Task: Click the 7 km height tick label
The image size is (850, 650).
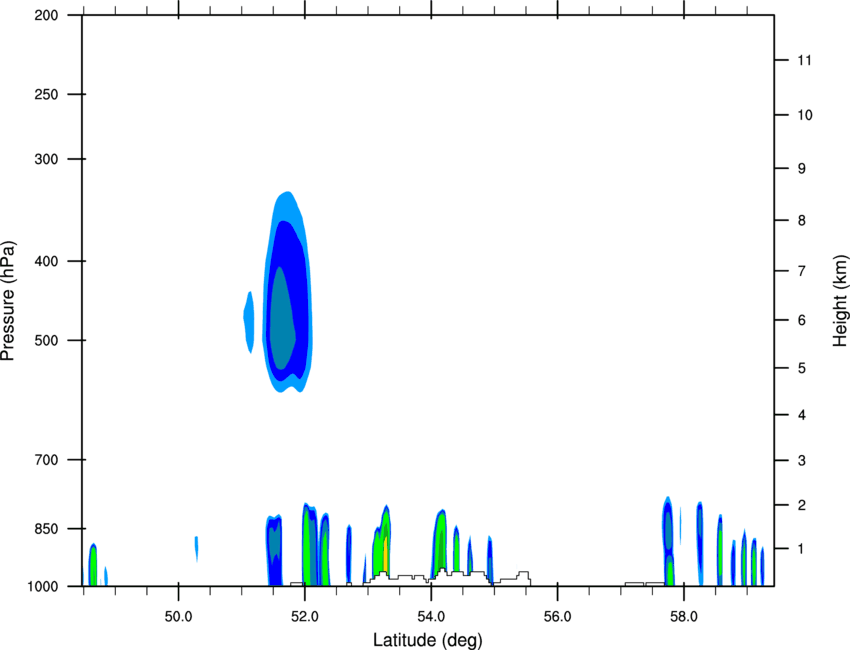Action: click(801, 271)
